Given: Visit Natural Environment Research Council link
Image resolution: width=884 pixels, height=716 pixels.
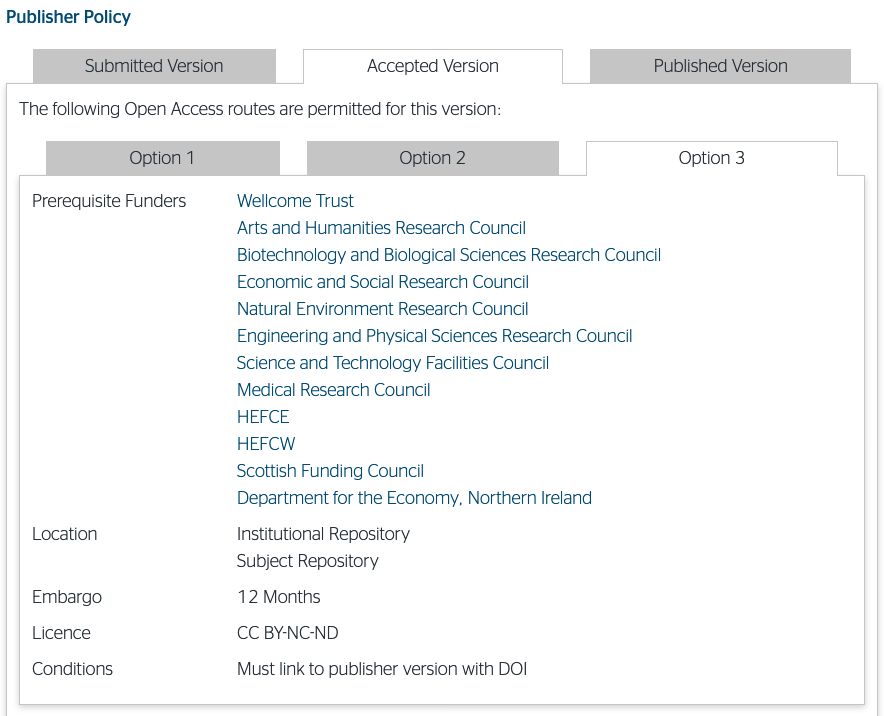Looking at the screenshot, I should pyautogui.click(x=382, y=309).
